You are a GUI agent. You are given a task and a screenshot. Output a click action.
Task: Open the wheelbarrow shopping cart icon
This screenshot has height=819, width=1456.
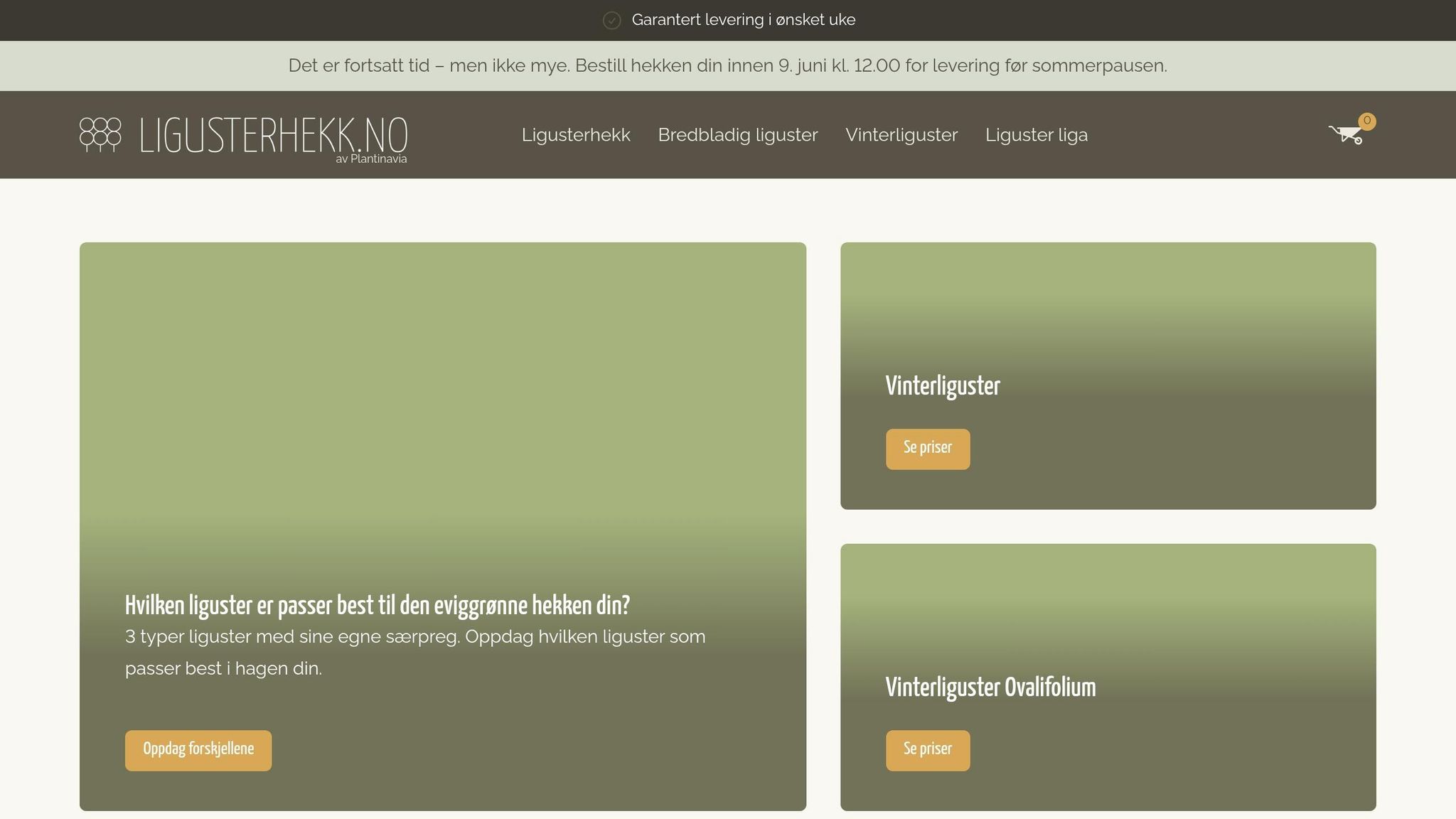(x=1346, y=134)
